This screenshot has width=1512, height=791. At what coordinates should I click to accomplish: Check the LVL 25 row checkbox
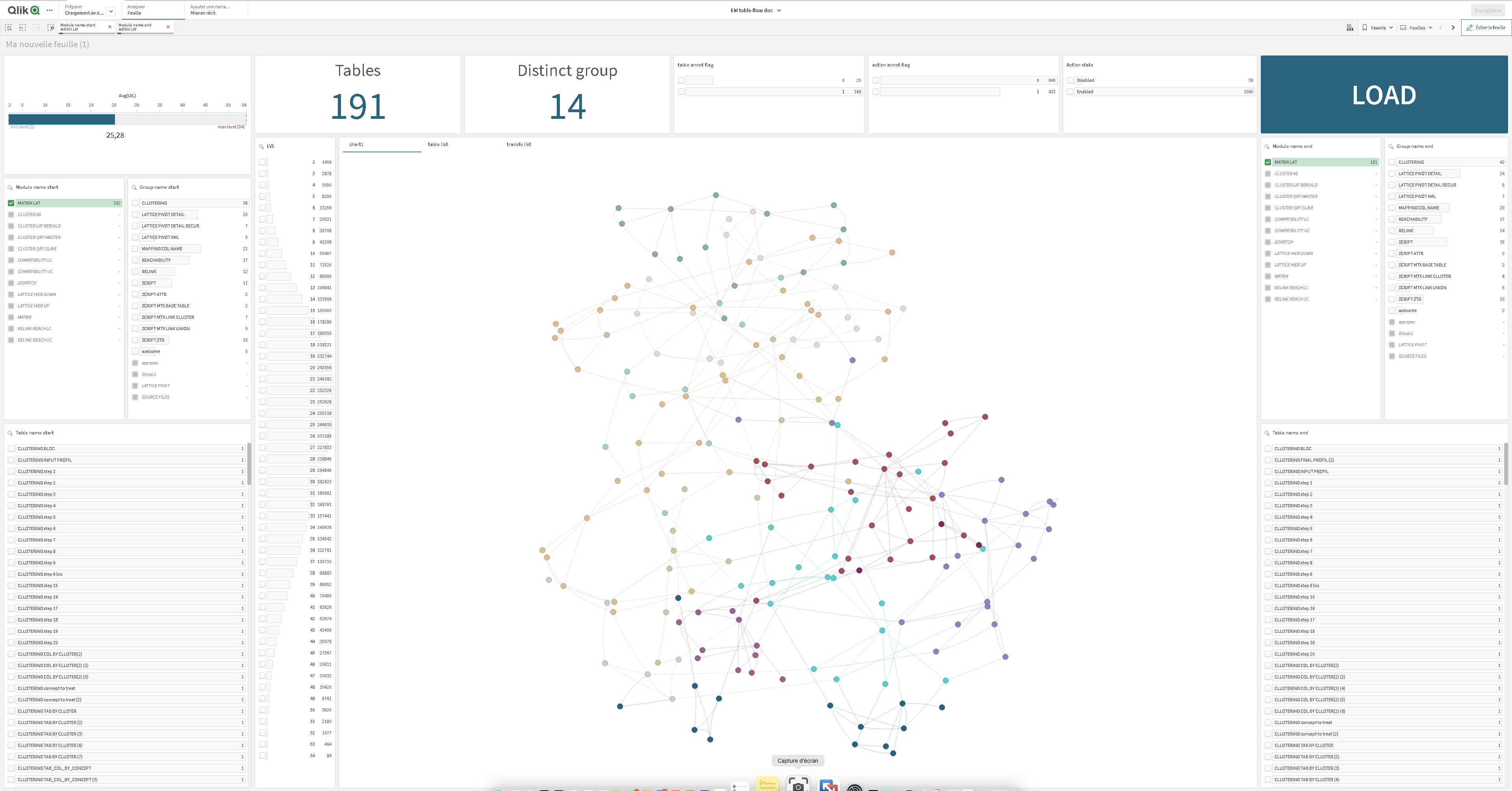coord(262,425)
